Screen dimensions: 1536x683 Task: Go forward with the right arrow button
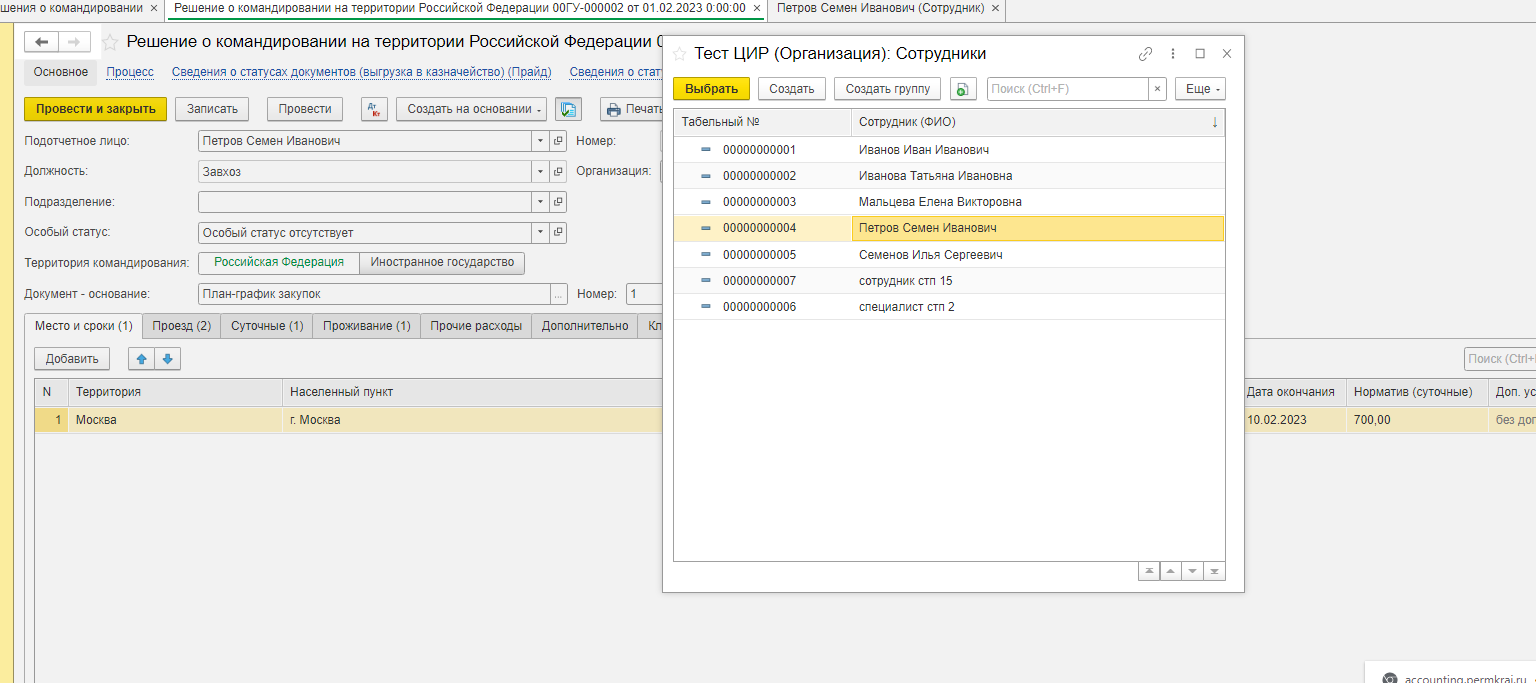pyautogui.click(x=74, y=42)
